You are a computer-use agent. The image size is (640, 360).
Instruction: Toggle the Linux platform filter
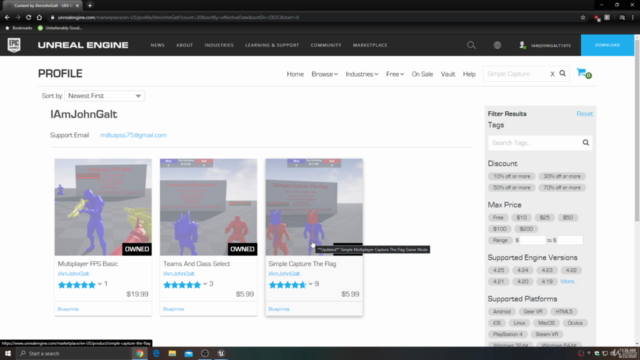tap(519, 323)
